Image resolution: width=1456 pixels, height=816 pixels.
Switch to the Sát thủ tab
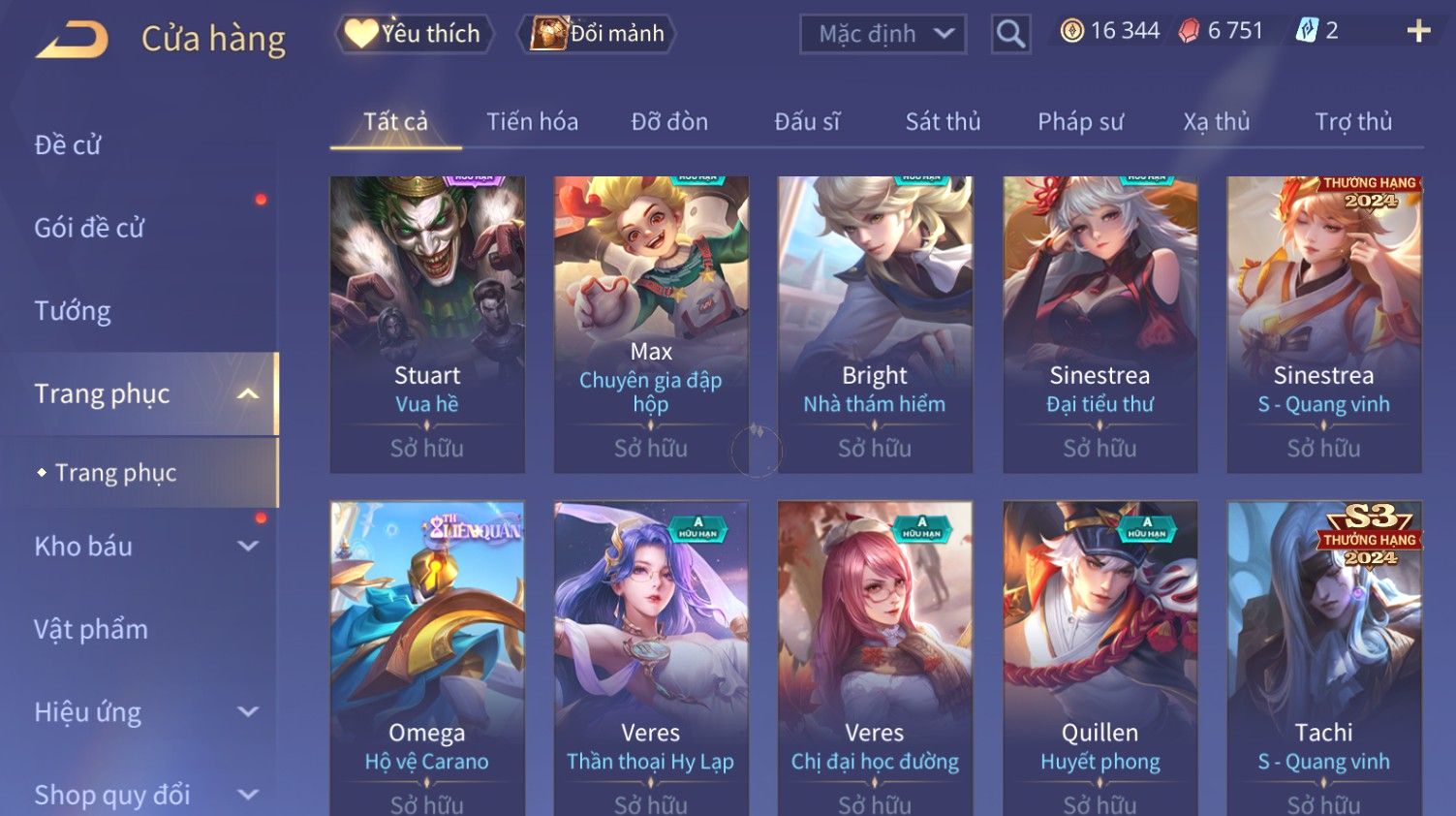943,122
